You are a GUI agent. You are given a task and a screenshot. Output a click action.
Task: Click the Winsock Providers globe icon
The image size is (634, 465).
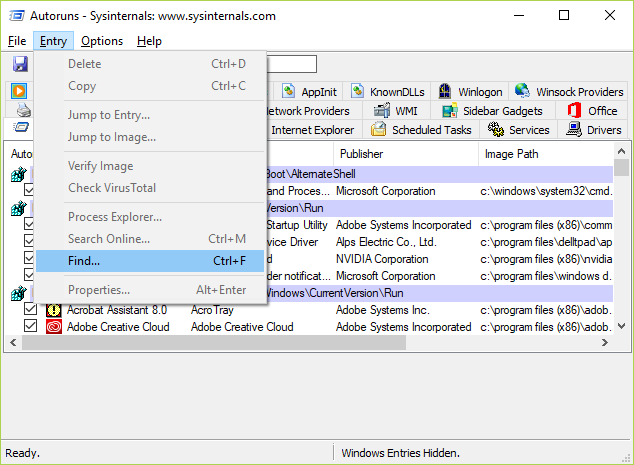click(x=522, y=91)
